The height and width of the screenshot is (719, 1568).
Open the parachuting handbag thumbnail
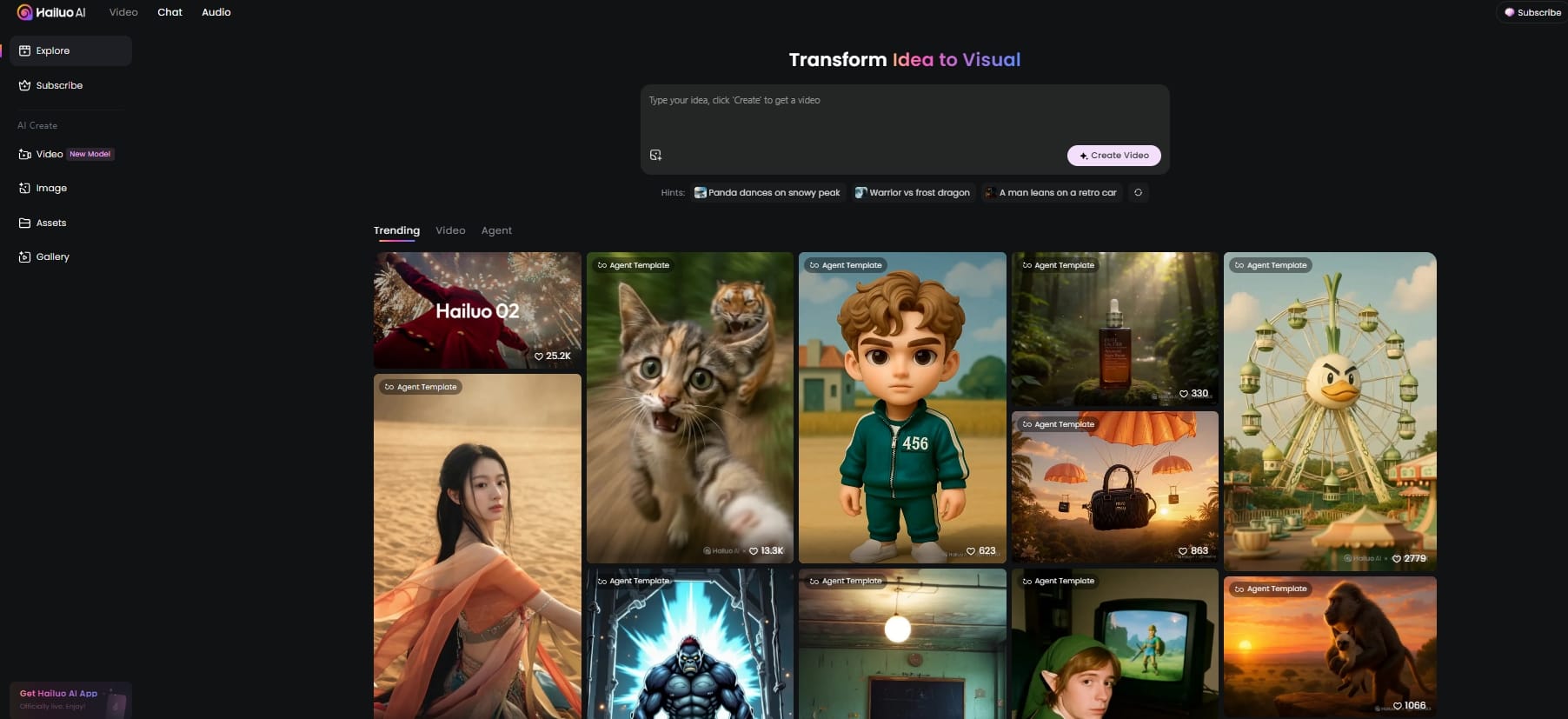pos(1115,487)
